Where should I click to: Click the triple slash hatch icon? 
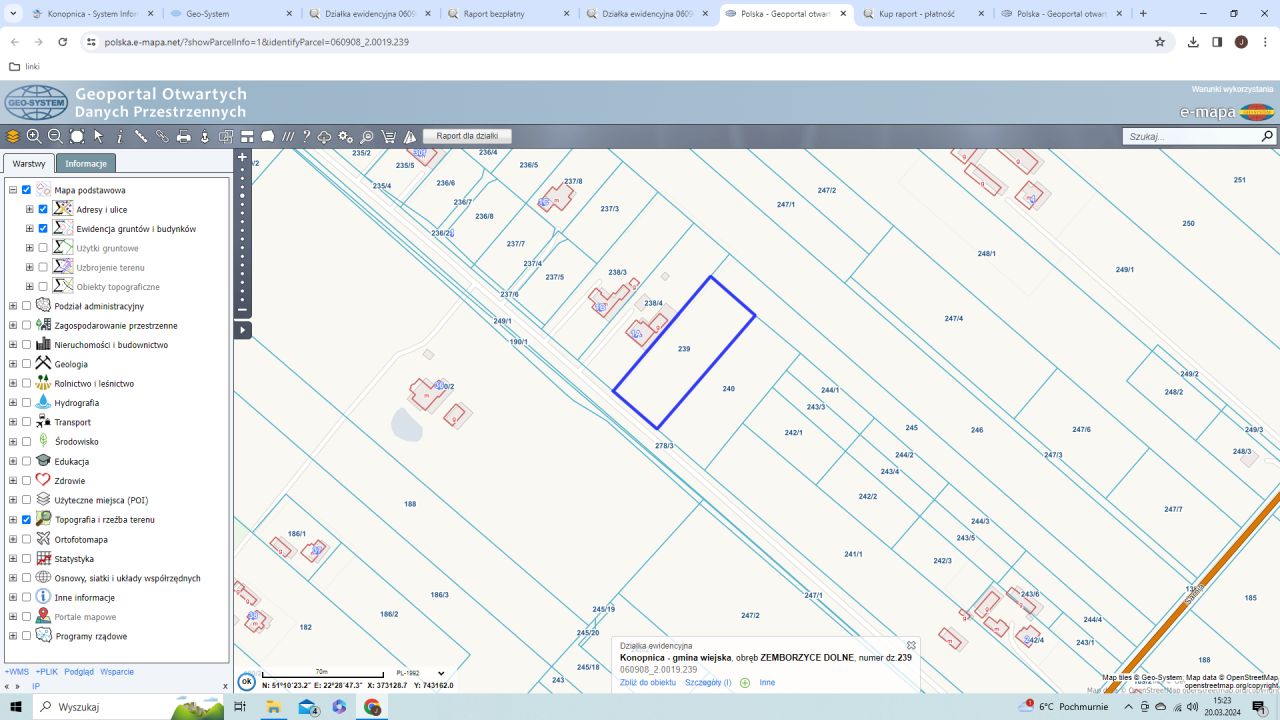(x=288, y=136)
